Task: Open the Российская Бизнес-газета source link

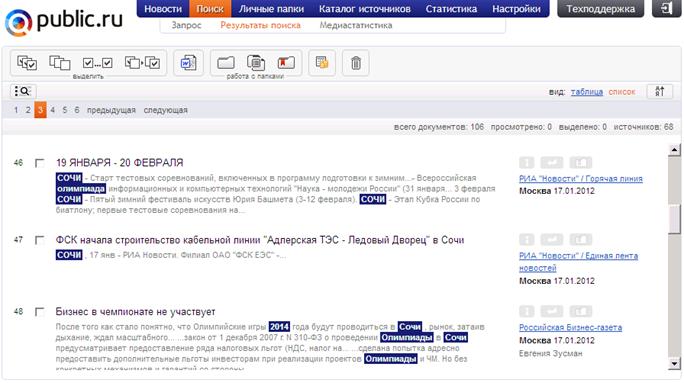Action: point(570,328)
